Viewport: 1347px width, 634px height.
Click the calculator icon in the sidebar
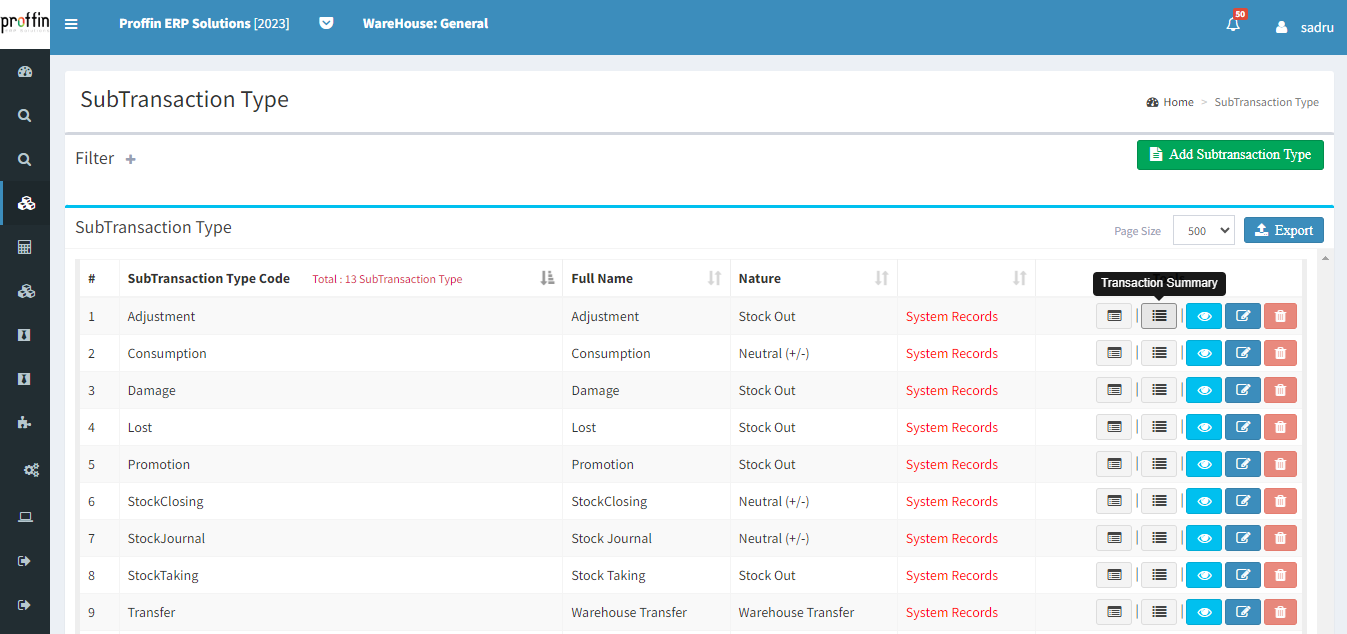[x=25, y=247]
